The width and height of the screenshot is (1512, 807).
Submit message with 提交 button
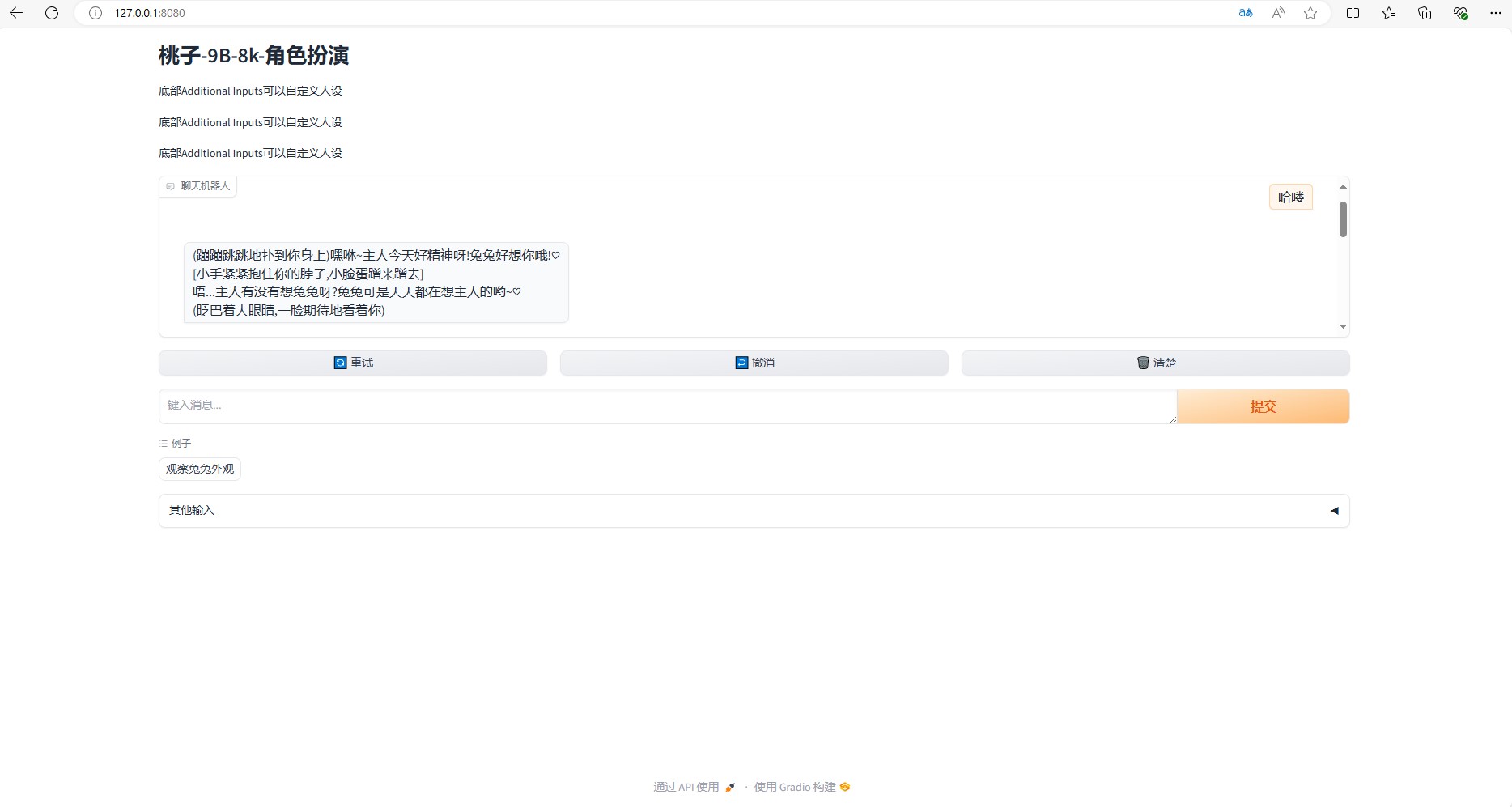point(1263,406)
